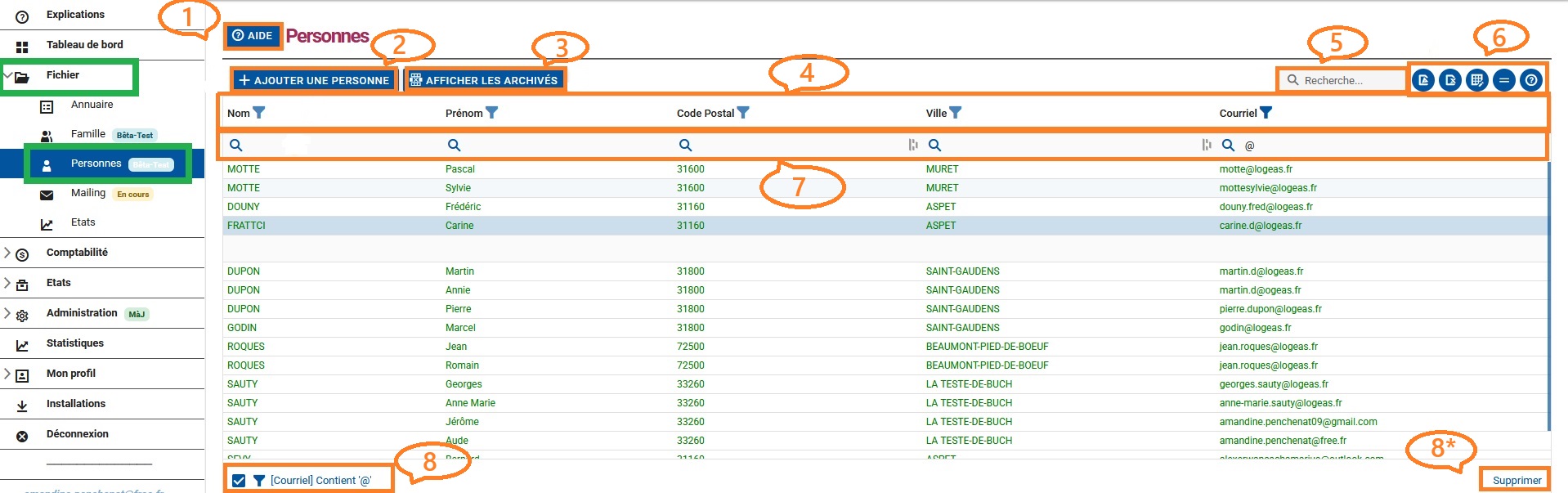The height and width of the screenshot is (493, 1568).
Task: Click the row density equals-sign icon
Action: (1503, 80)
